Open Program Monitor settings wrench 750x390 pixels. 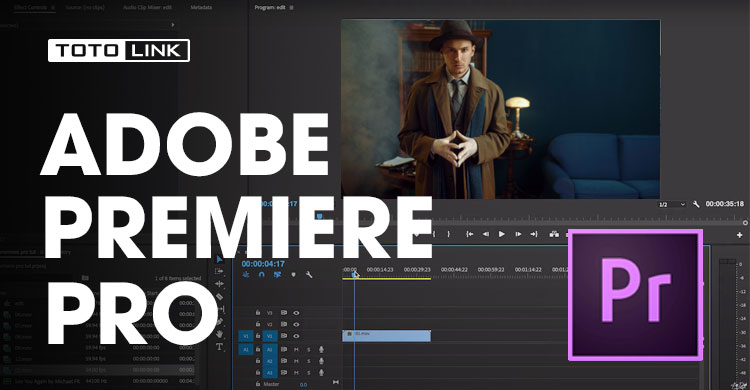point(696,204)
